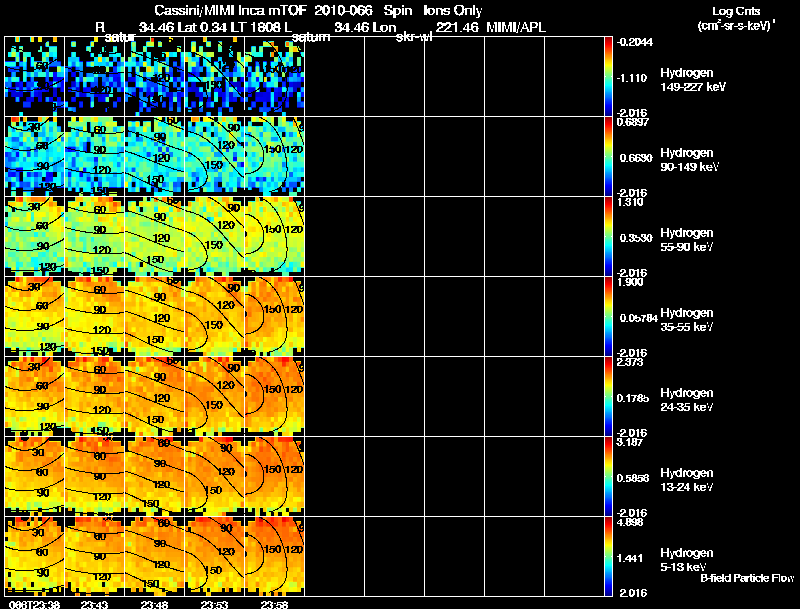Image resolution: width=800 pixels, height=609 pixels.
Task: Click the 23:53 time label
Action: tap(214, 604)
